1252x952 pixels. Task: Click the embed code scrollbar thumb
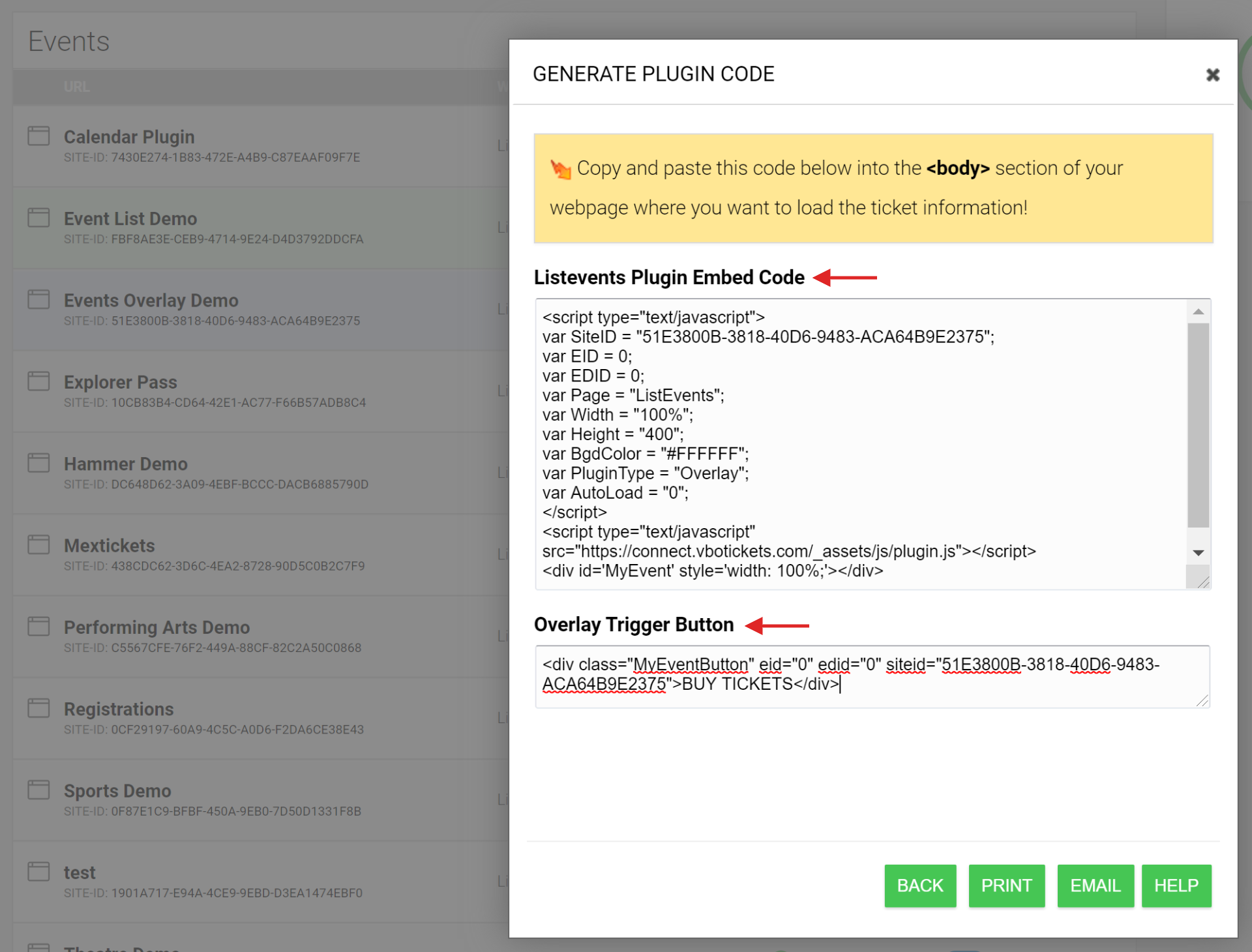[x=1198, y=425]
